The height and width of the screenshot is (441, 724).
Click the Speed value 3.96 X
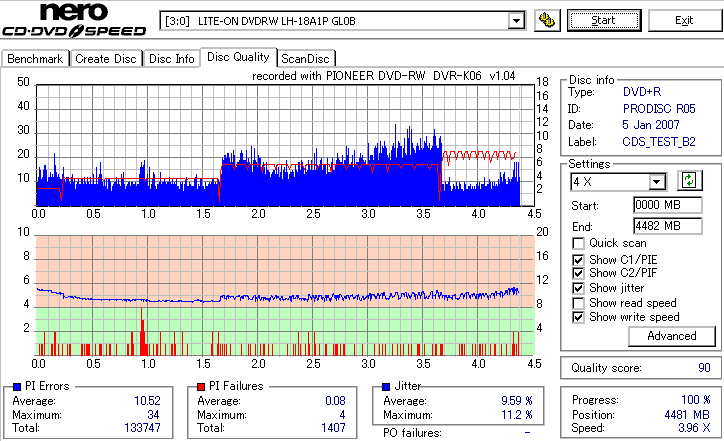(694, 428)
